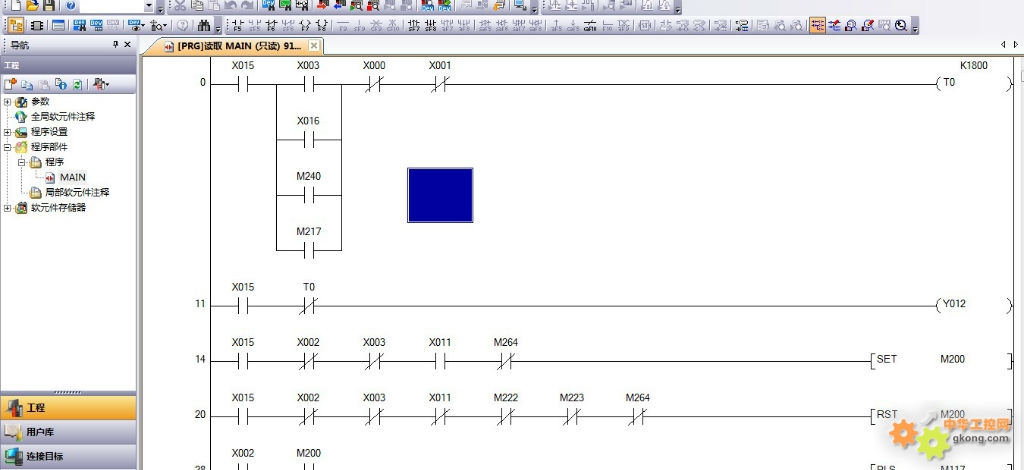This screenshot has width=1024, height=470.
Task: Select MAIN program in the project tree
Action: click(x=72, y=177)
